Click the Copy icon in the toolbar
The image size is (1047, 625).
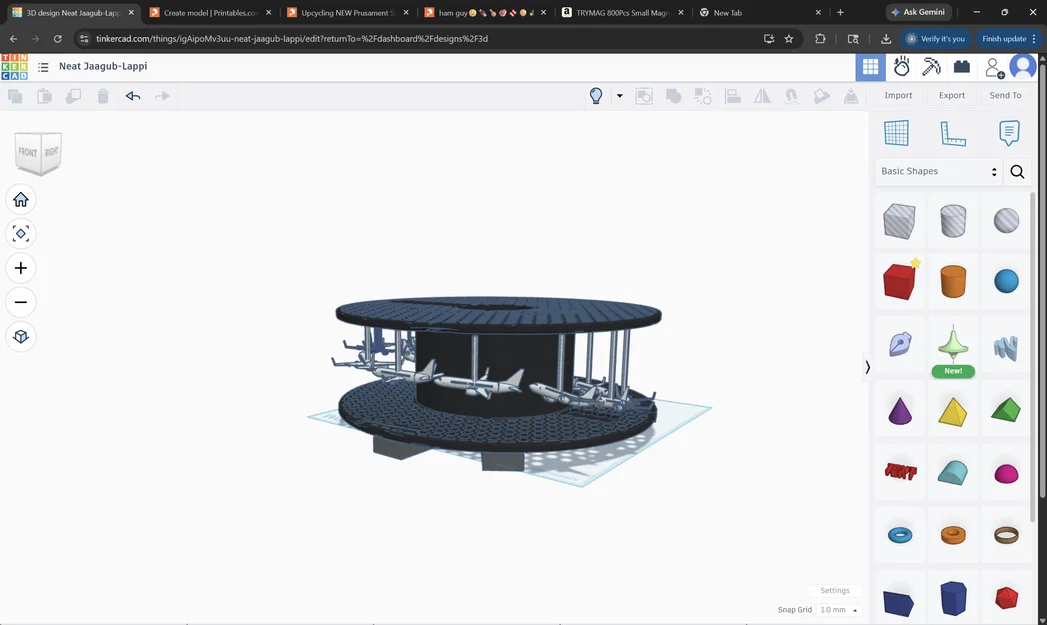14,95
